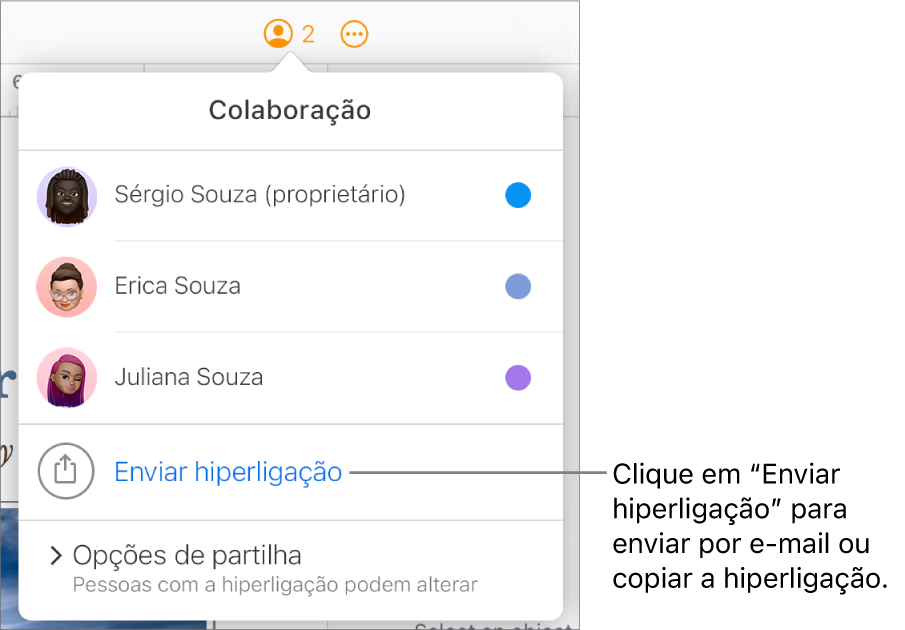Click the Enviar hiperligação link
Viewport: 905px width, 630px height.
click(x=228, y=471)
